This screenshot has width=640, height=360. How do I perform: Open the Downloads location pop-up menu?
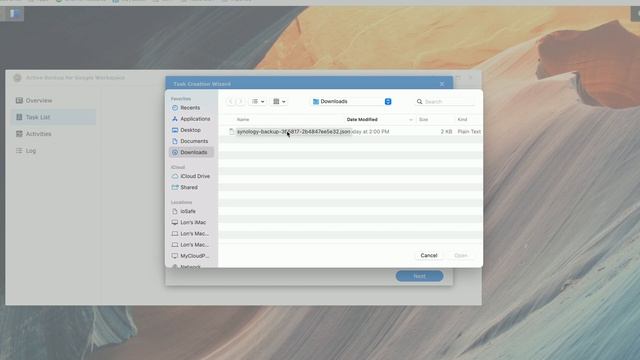point(352,101)
